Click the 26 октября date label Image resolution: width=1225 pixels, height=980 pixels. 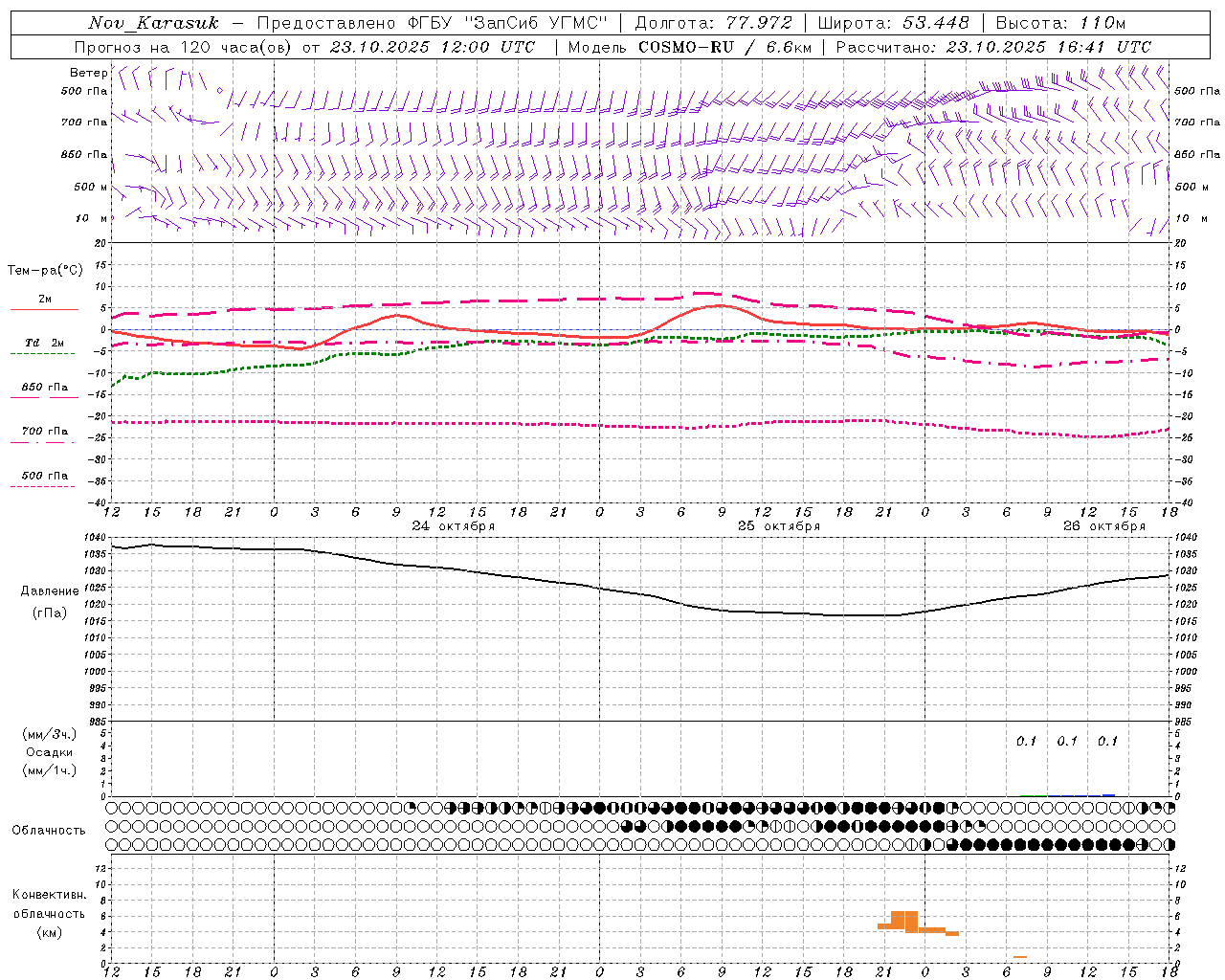(1104, 525)
